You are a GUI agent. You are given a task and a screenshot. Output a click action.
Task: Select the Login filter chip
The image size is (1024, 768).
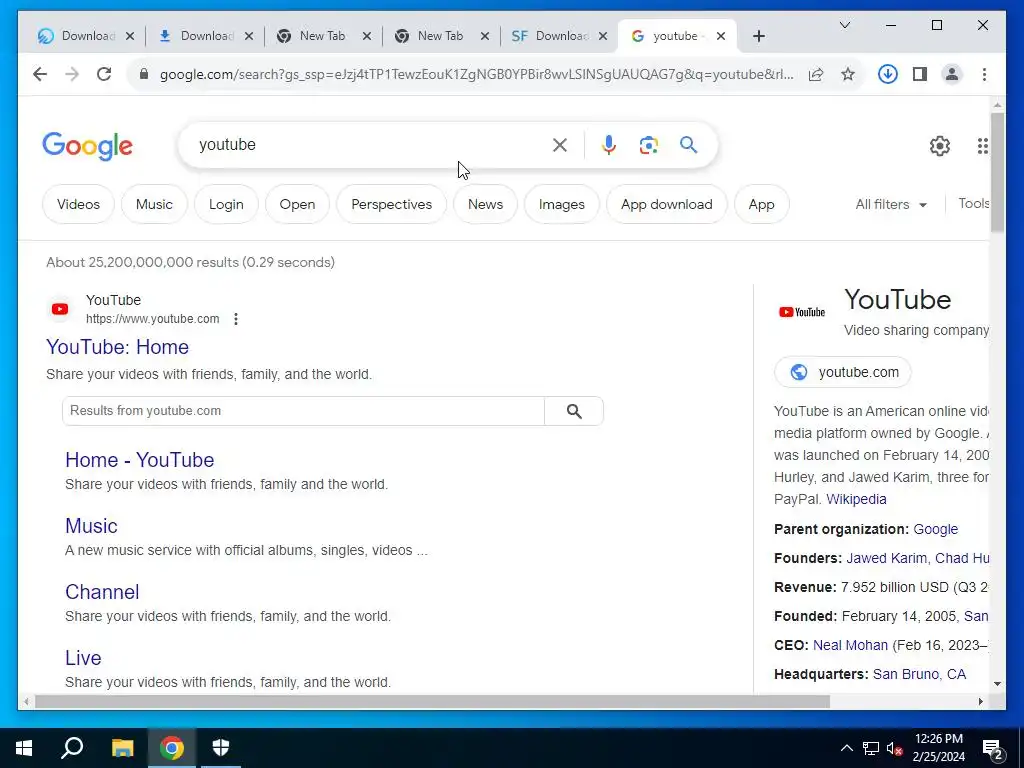[x=226, y=204]
